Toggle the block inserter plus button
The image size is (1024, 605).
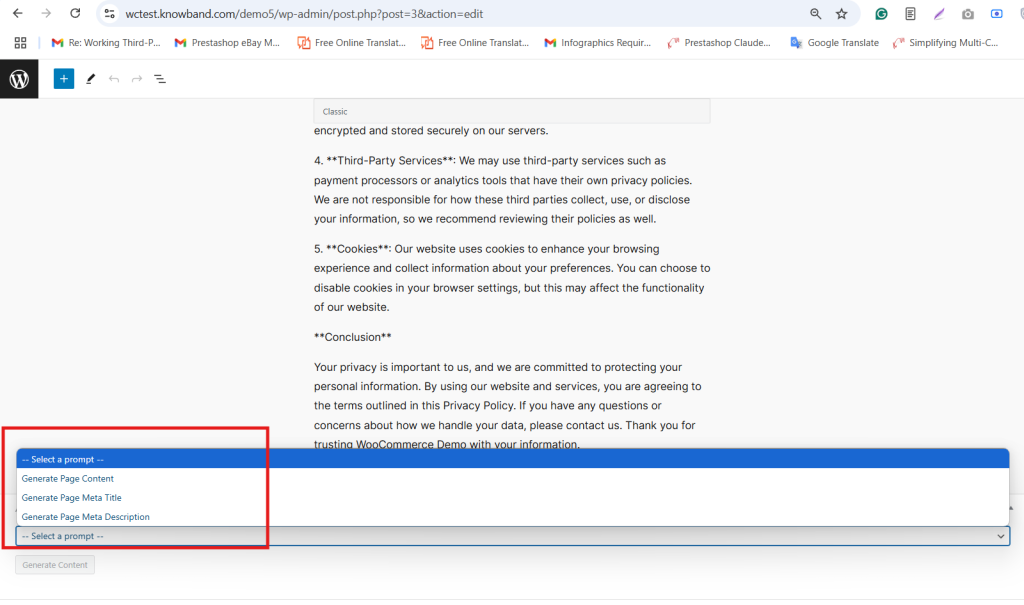(x=63, y=79)
